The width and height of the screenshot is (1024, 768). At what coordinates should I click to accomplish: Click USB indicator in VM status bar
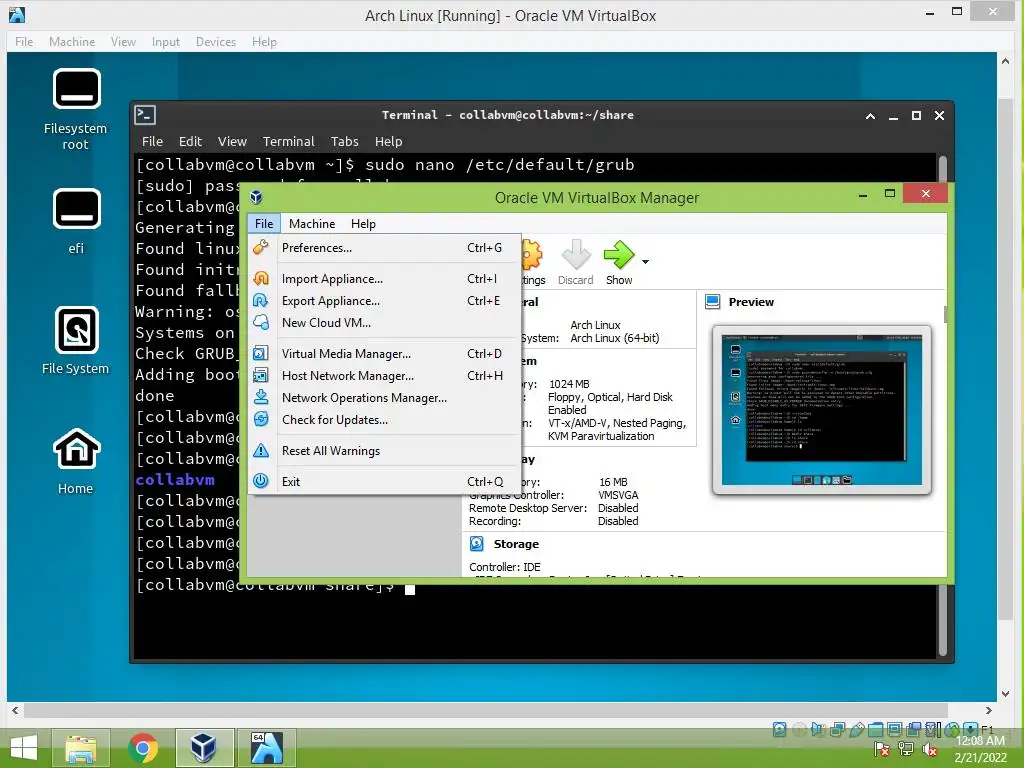point(856,729)
